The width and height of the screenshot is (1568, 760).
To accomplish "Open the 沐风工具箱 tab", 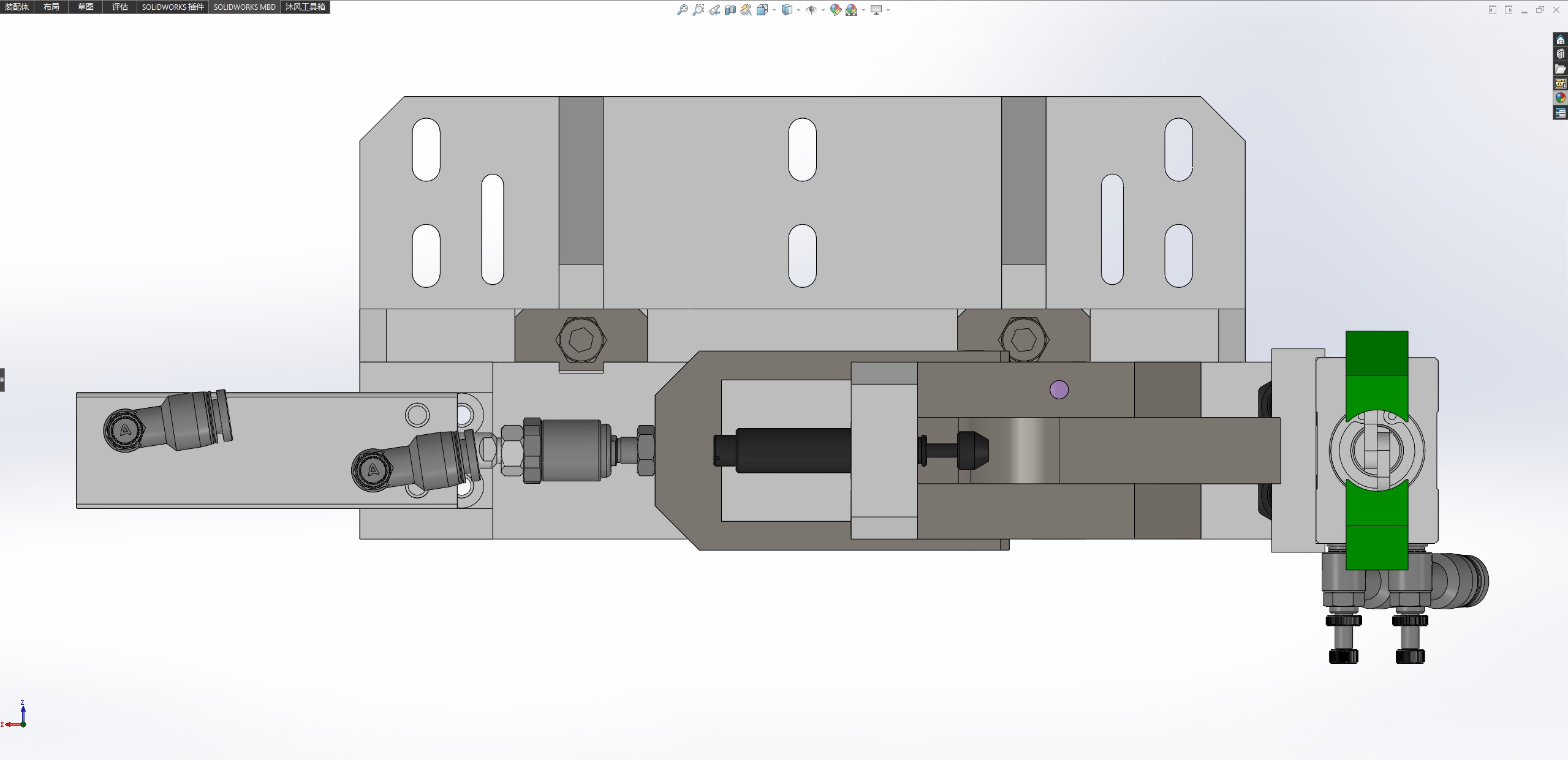I will tap(305, 7).
